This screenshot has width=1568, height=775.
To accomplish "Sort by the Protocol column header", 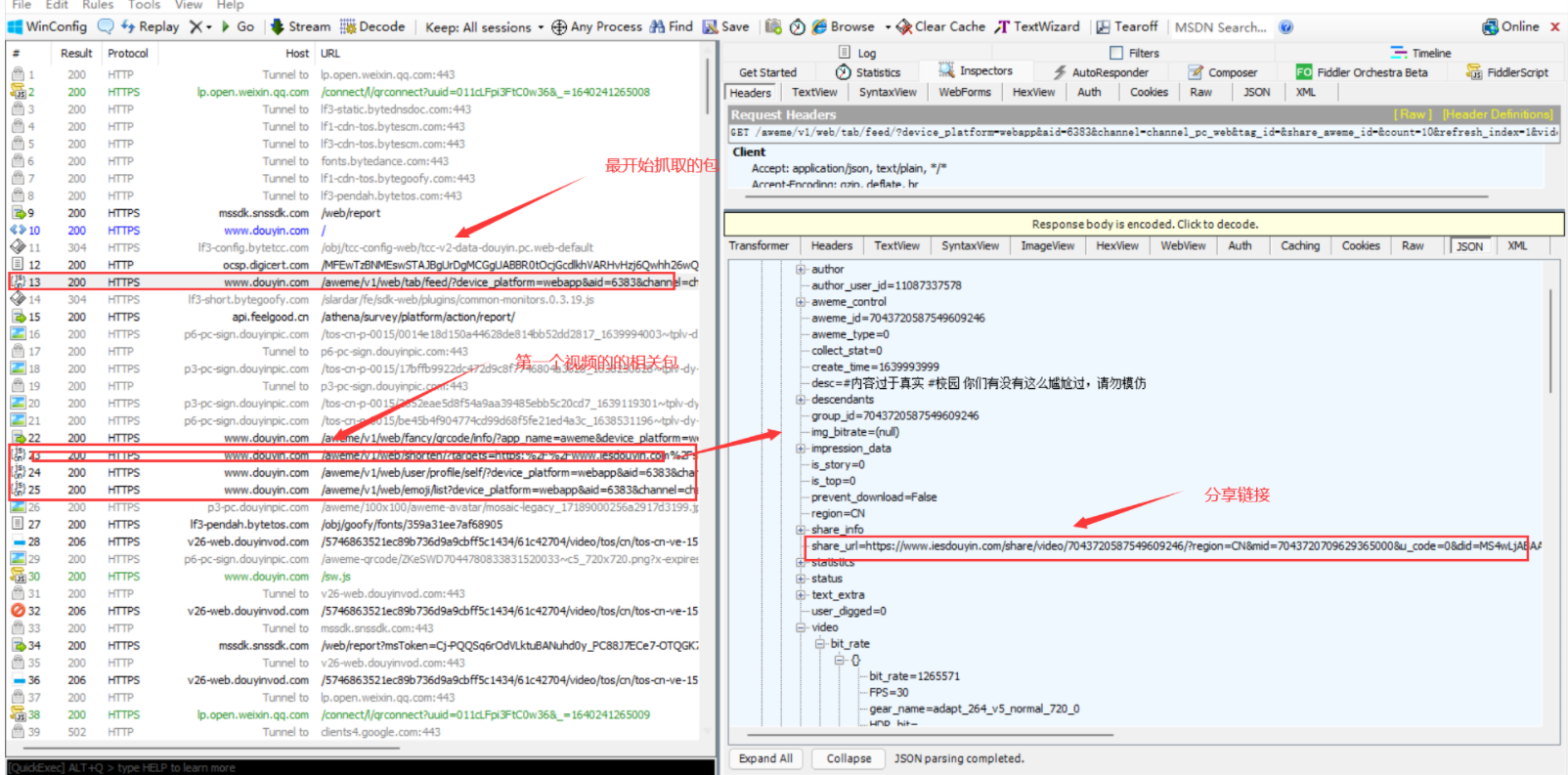I will click(128, 54).
